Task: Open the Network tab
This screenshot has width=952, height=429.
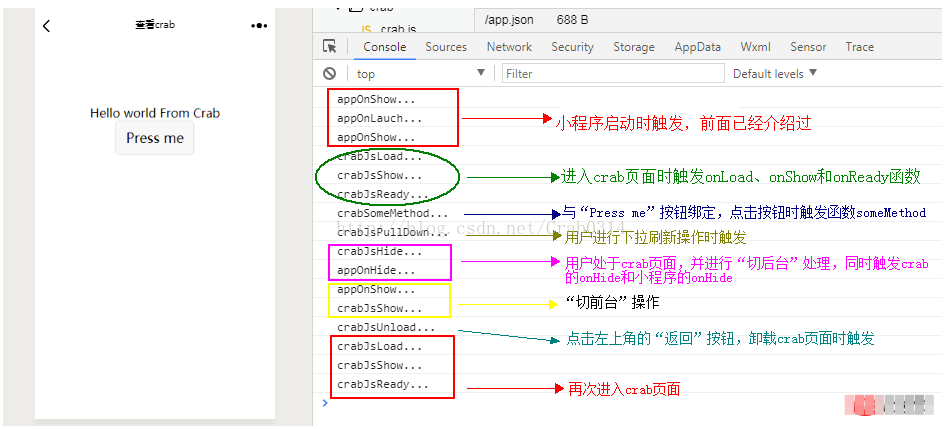Action: pos(509,47)
